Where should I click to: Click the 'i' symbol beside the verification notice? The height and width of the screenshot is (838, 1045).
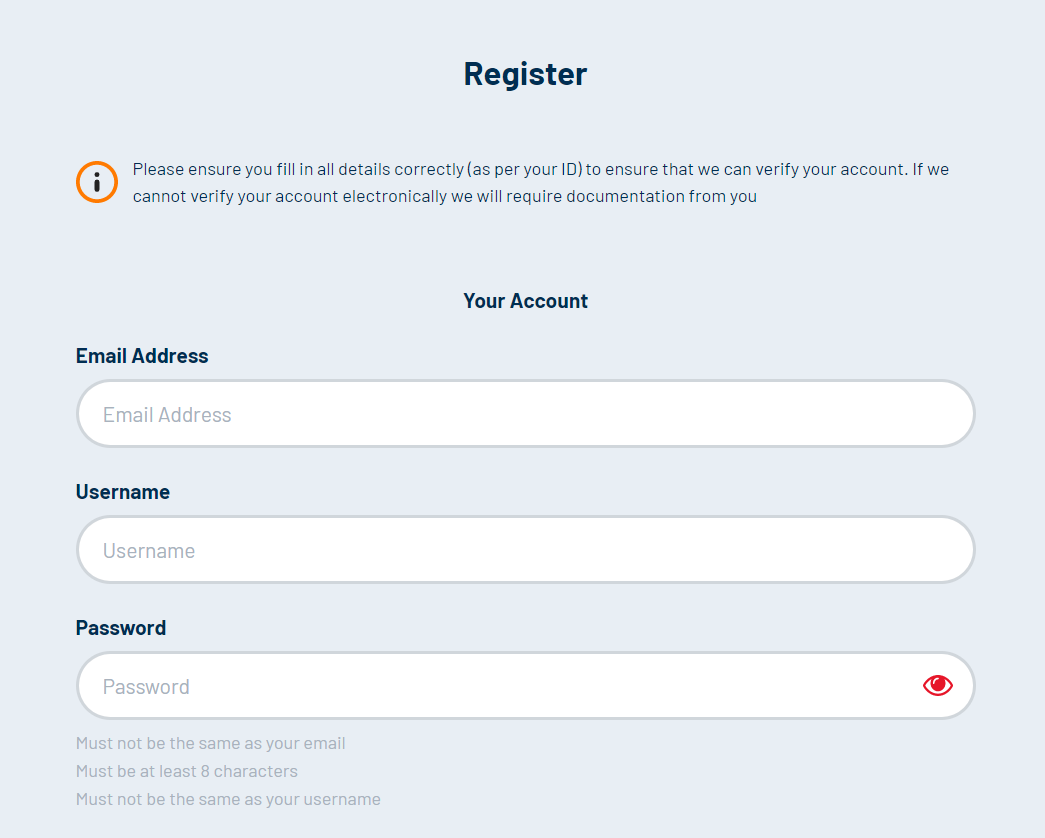(x=97, y=182)
